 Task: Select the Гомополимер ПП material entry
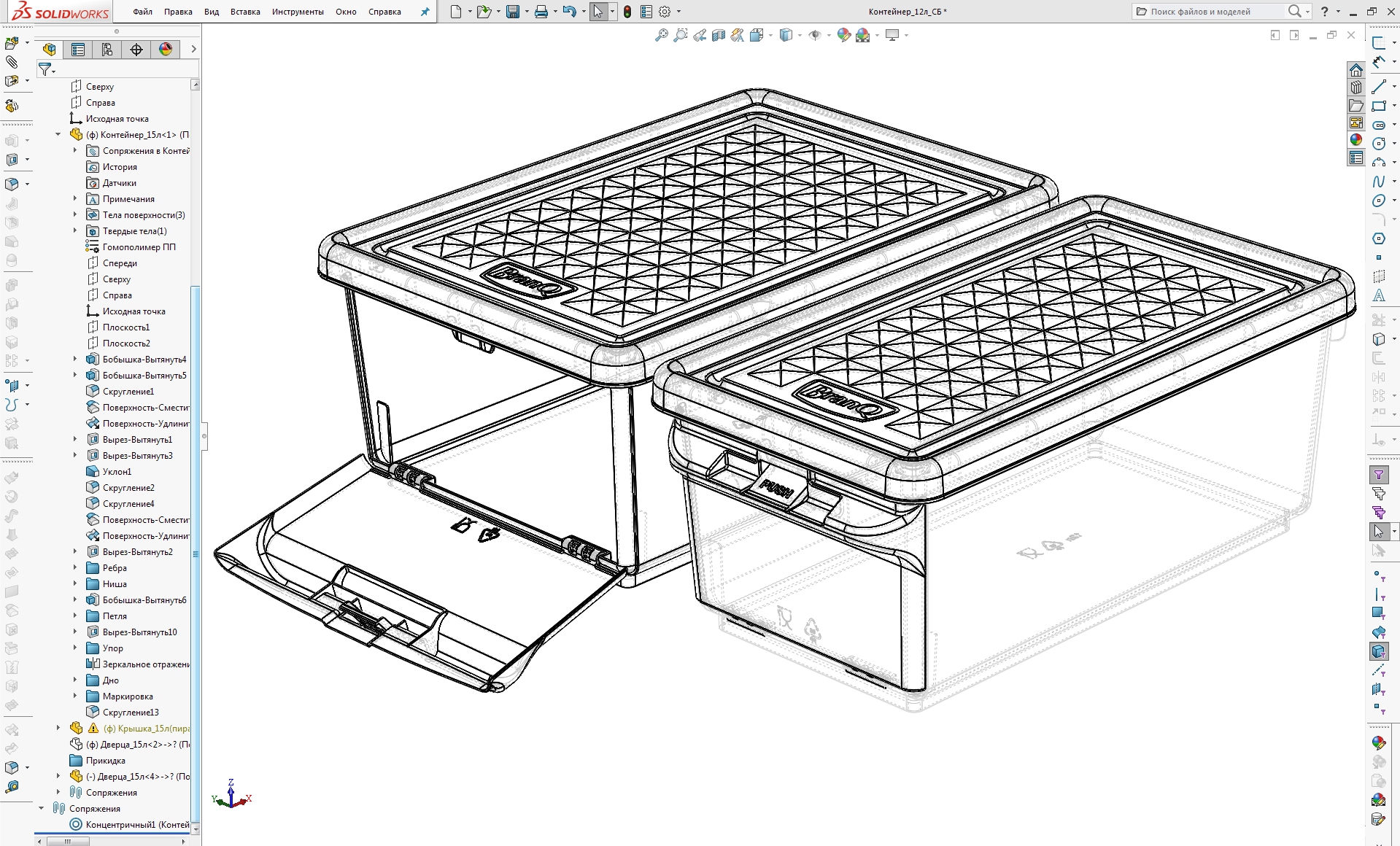[x=139, y=247]
